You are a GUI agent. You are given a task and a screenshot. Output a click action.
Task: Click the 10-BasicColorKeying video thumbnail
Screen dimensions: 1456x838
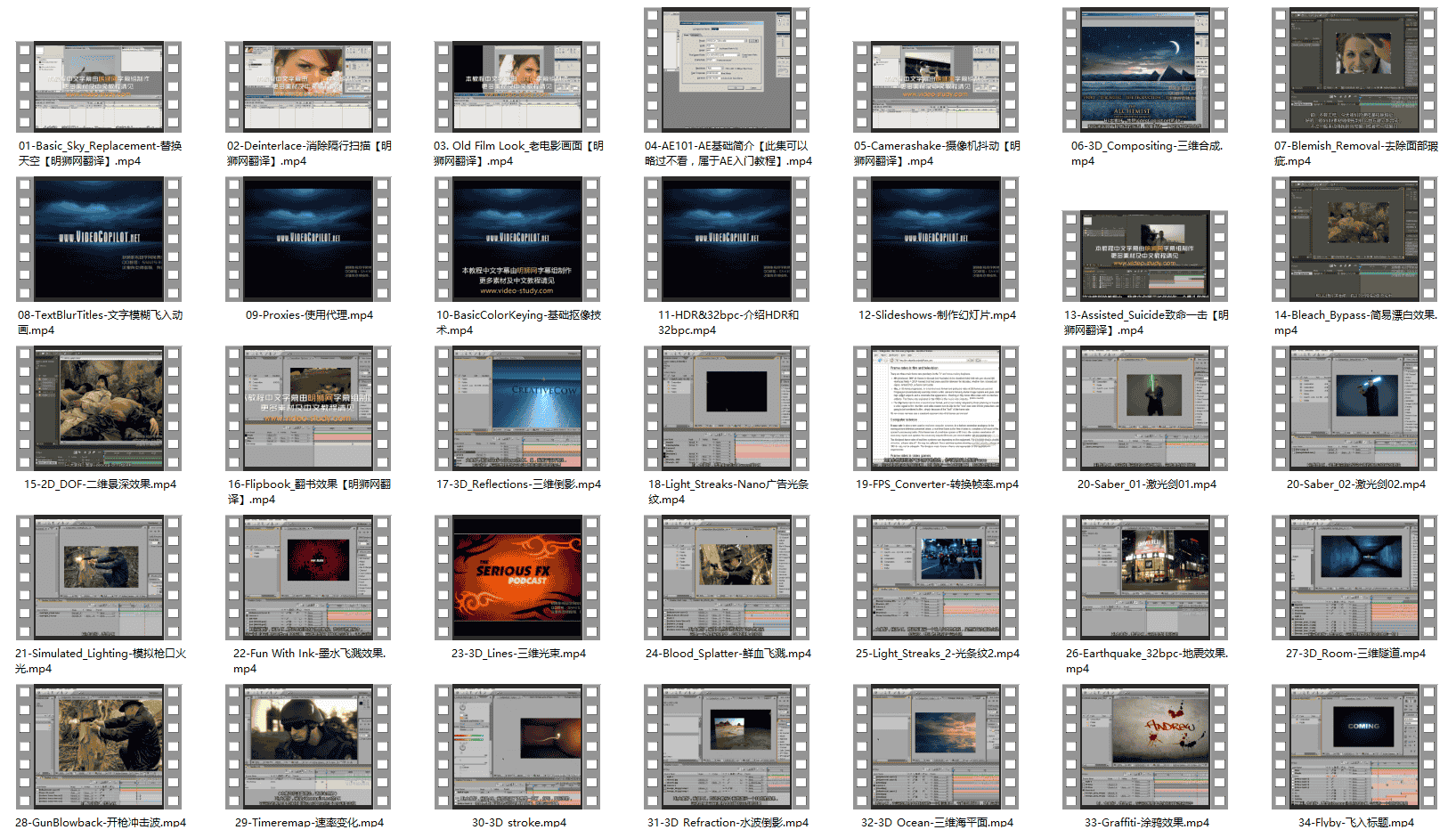tap(517, 239)
